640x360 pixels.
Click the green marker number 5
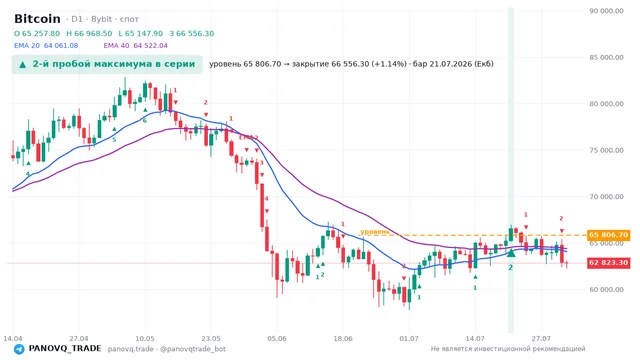point(114,140)
